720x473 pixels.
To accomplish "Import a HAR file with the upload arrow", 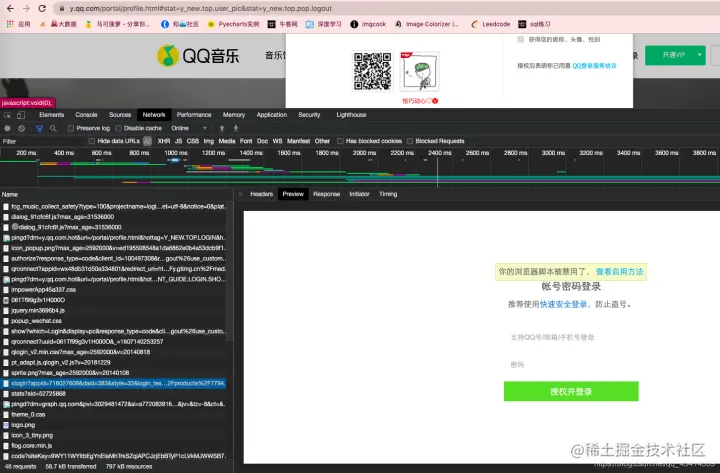I will coord(222,129).
